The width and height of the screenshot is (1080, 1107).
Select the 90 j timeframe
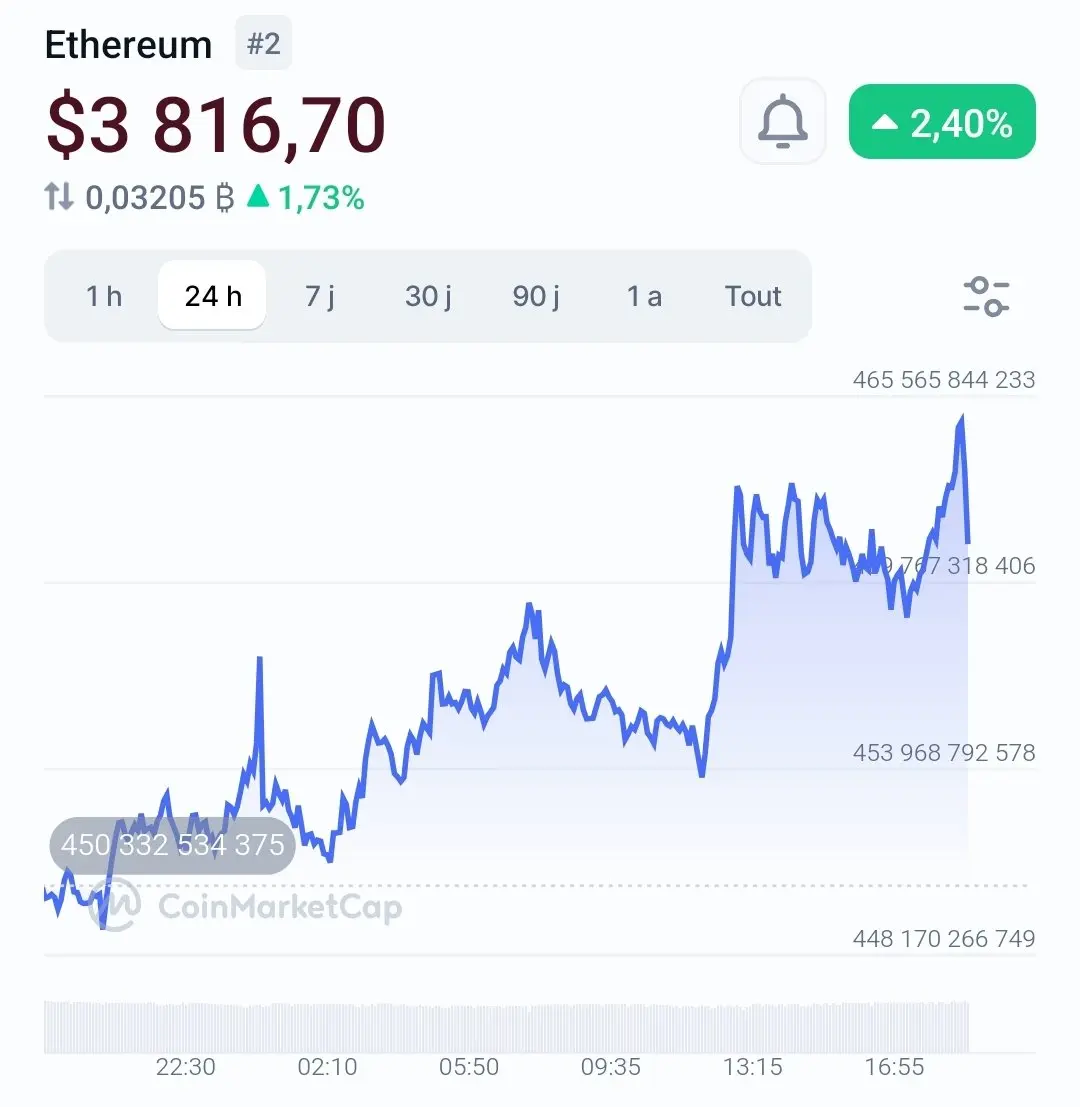(x=536, y=296)
